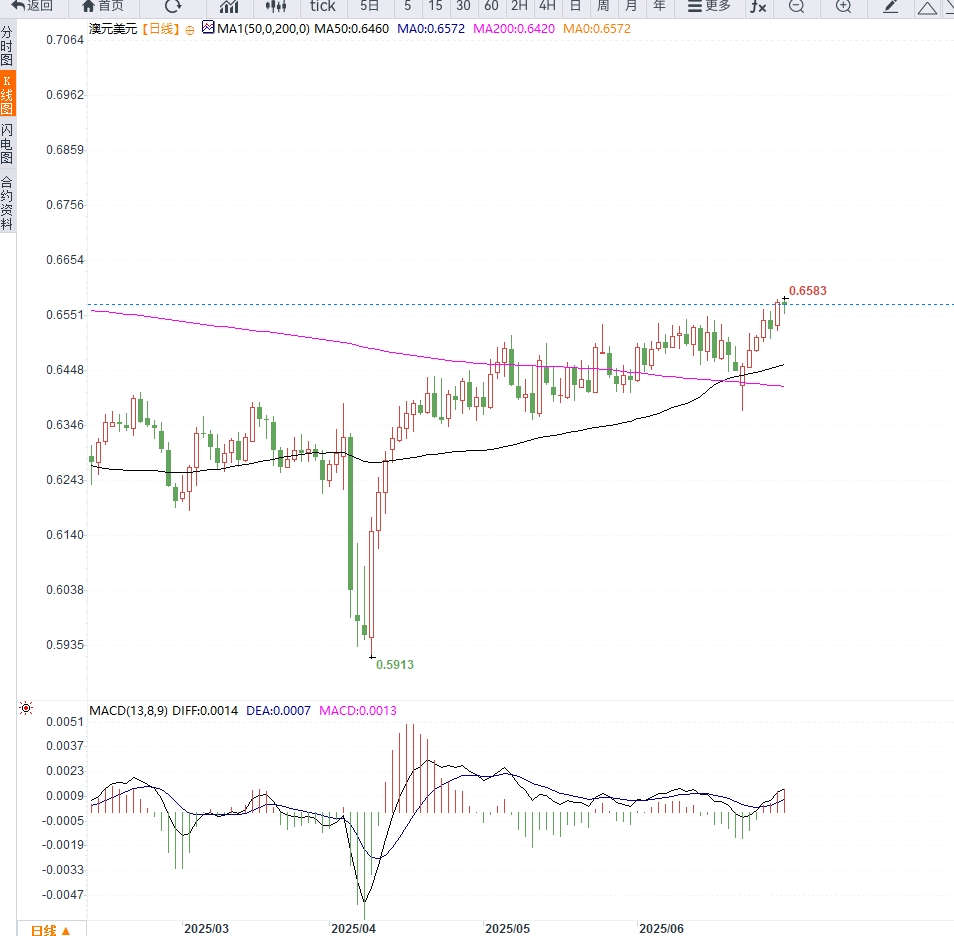Choose the 4H timeframe button

tap(547, 7)
